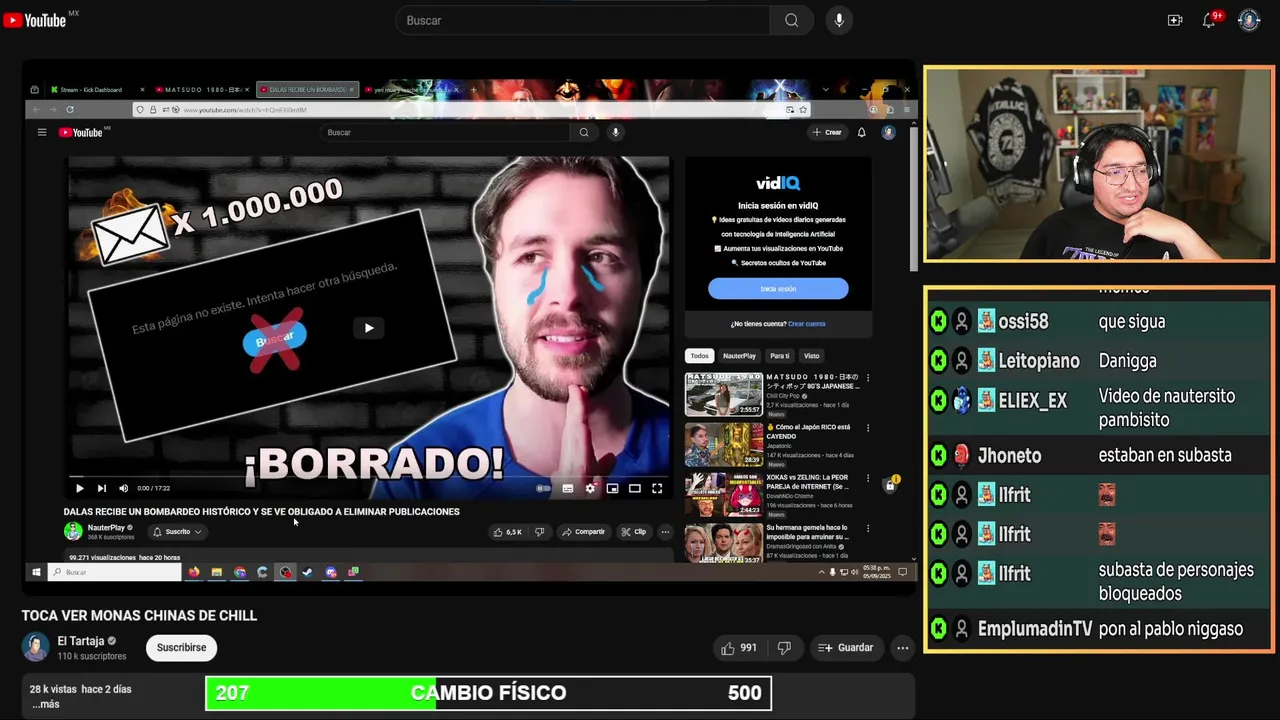The width and height of the screenshot is (1280, 720).
Task: Click the vidIQ Inicia sesión button
Action: click(778, 288)
